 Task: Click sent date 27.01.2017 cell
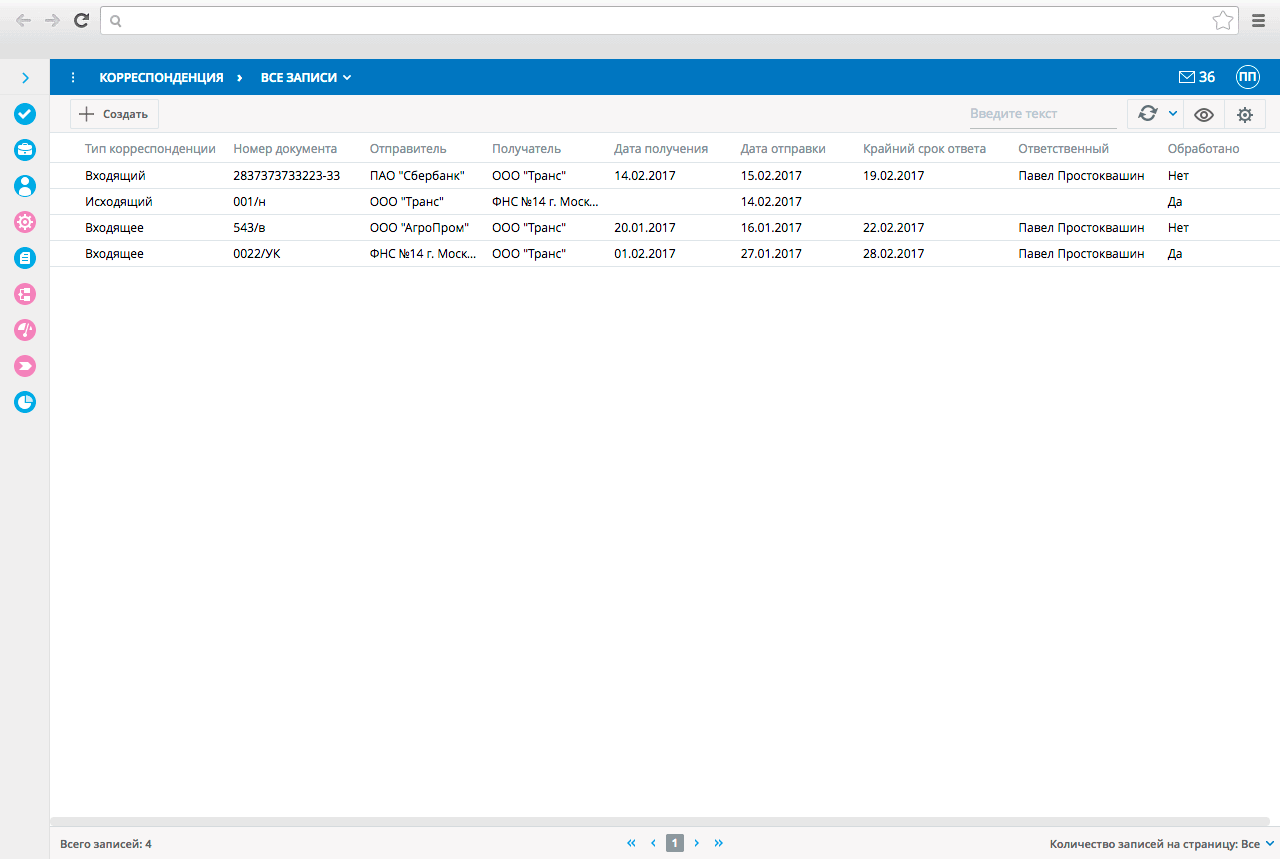point(771,253)
